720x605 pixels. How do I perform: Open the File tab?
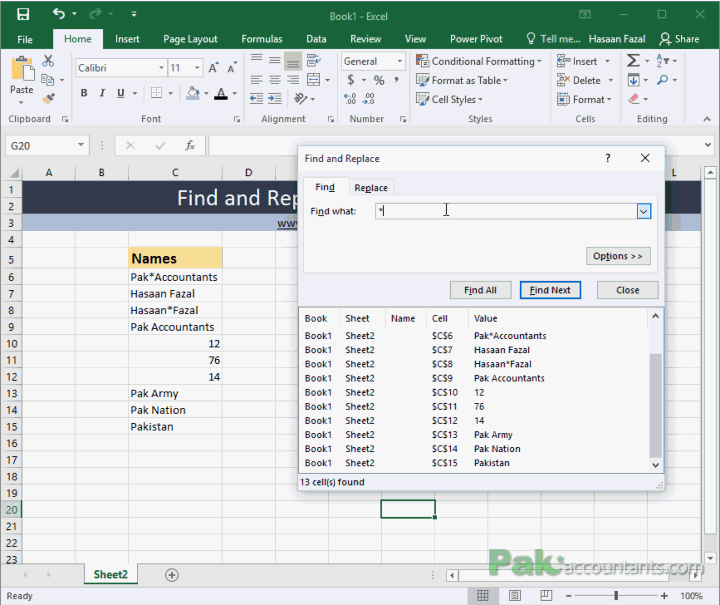pos(25,39)
